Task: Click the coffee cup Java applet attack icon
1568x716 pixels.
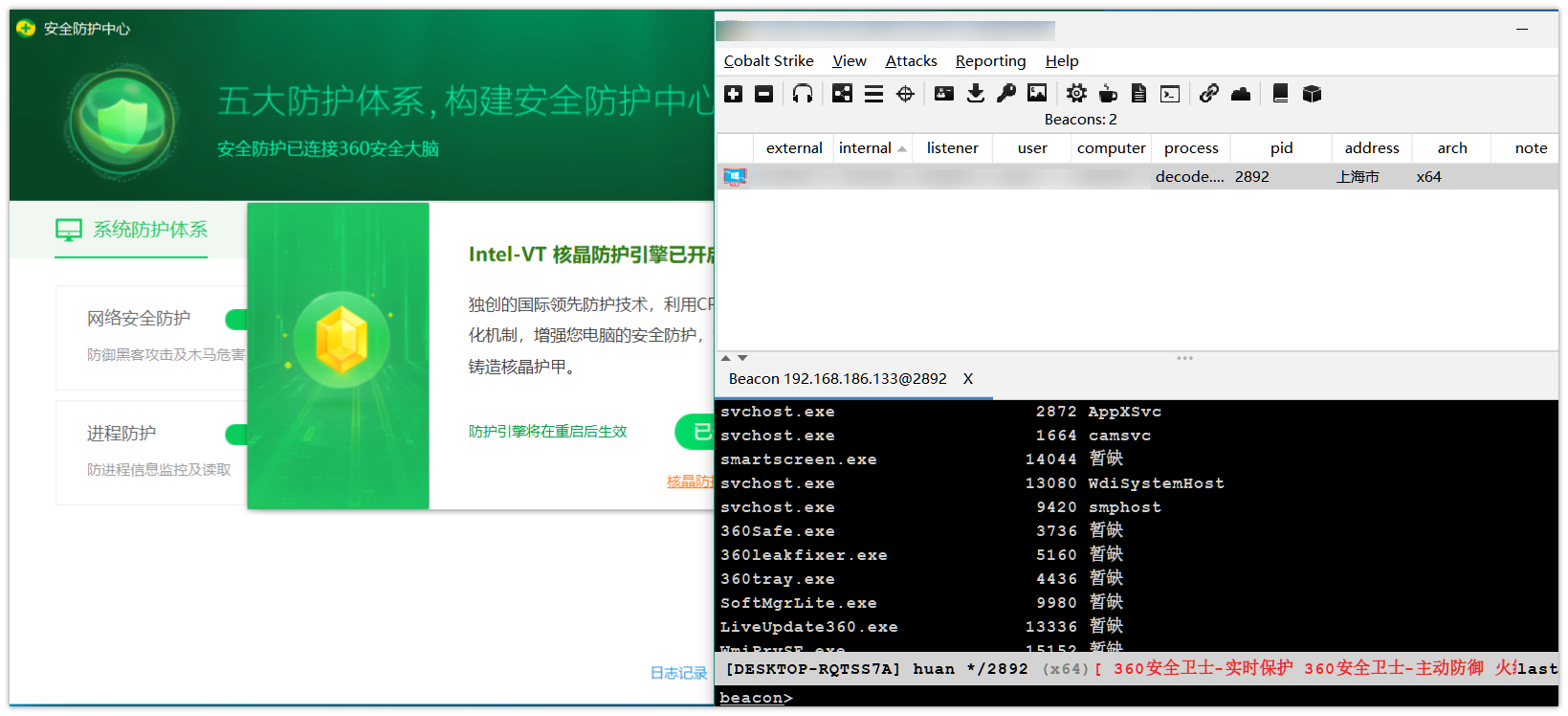Action: (x=1108, y=94)
